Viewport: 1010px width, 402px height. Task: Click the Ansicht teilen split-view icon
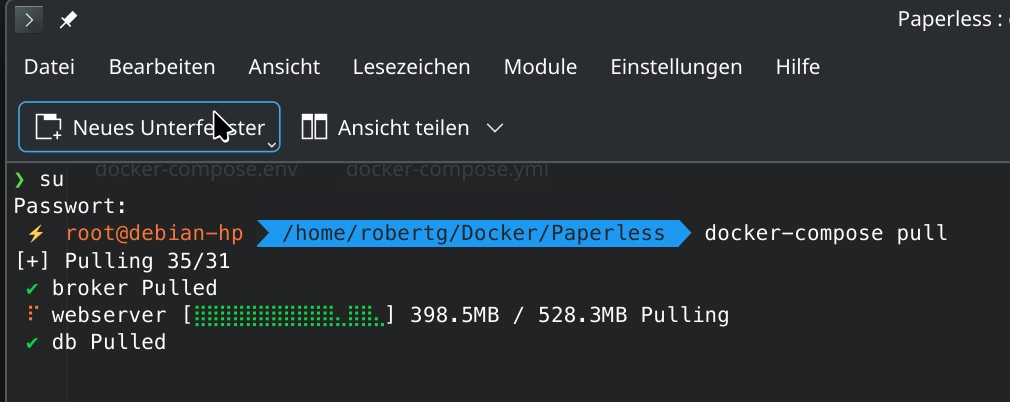pos(315,127)
